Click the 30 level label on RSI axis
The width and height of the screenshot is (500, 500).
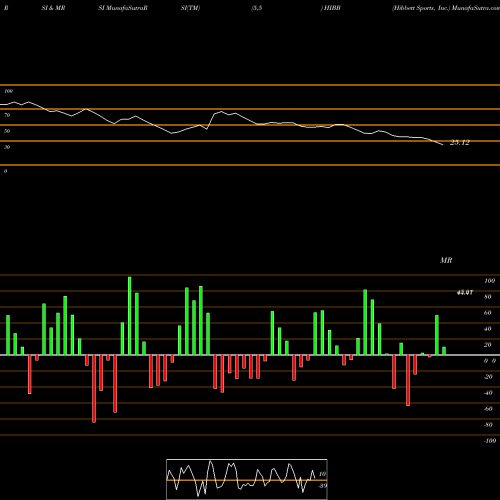click(x=7, y=147)
